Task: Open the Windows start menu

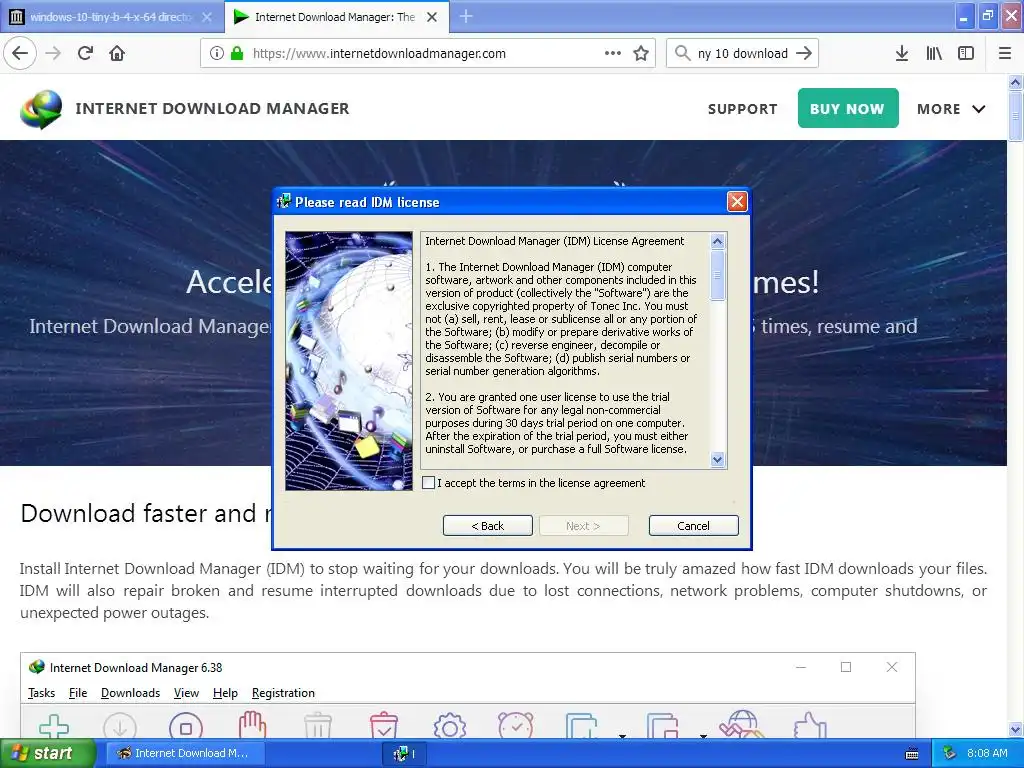Action: (x=48, y=753)
